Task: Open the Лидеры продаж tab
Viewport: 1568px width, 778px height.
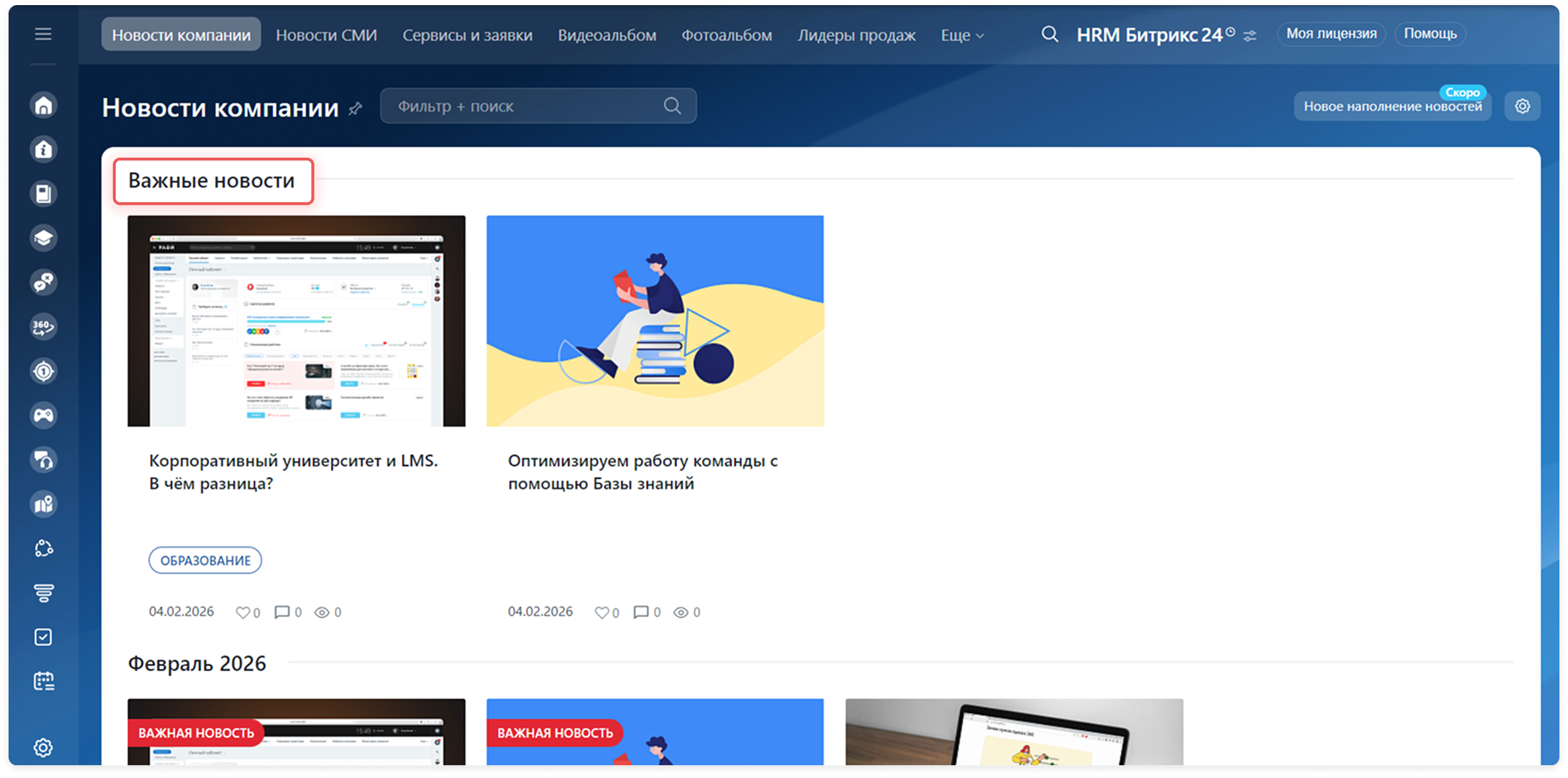Action: (x=856, y=35)
